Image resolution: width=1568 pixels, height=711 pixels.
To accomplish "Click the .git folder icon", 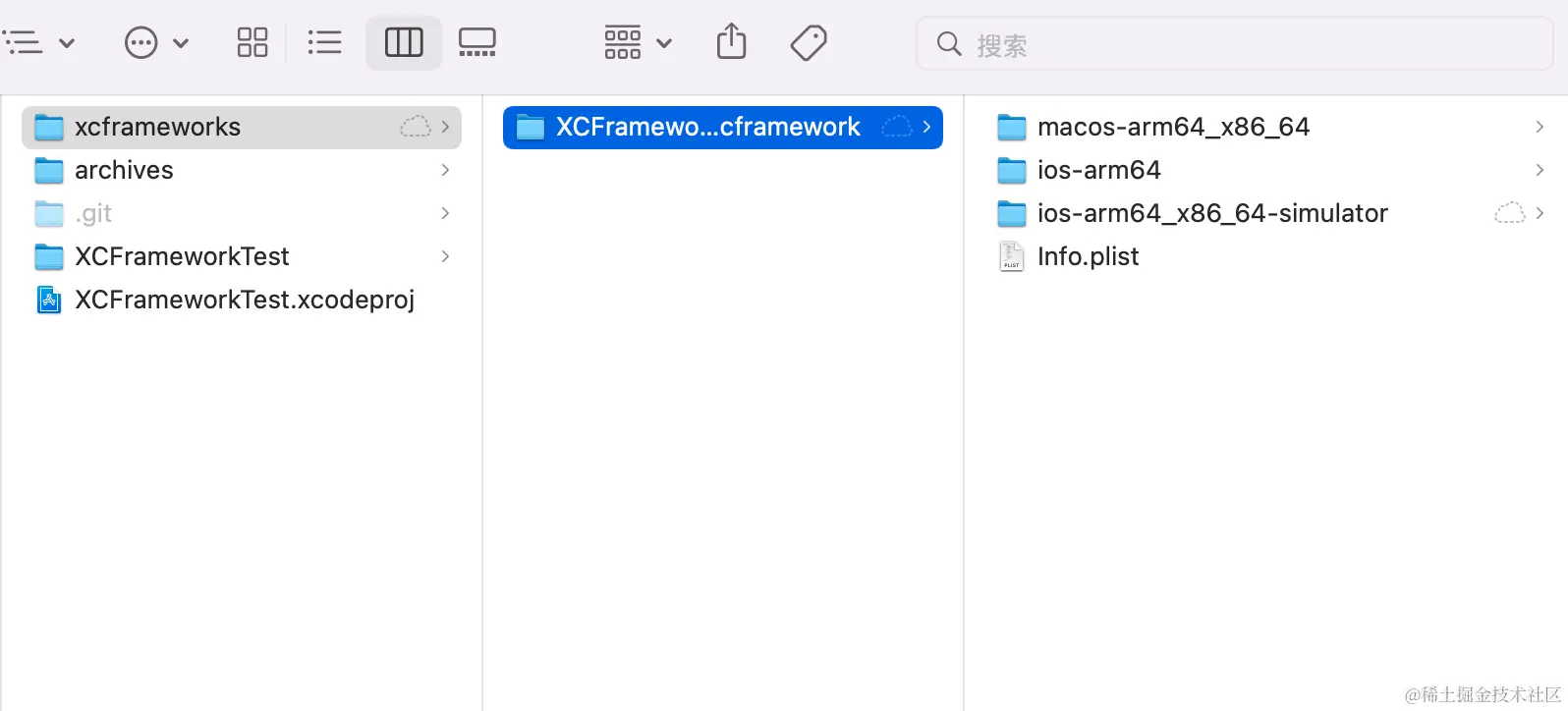I will 49,213.
